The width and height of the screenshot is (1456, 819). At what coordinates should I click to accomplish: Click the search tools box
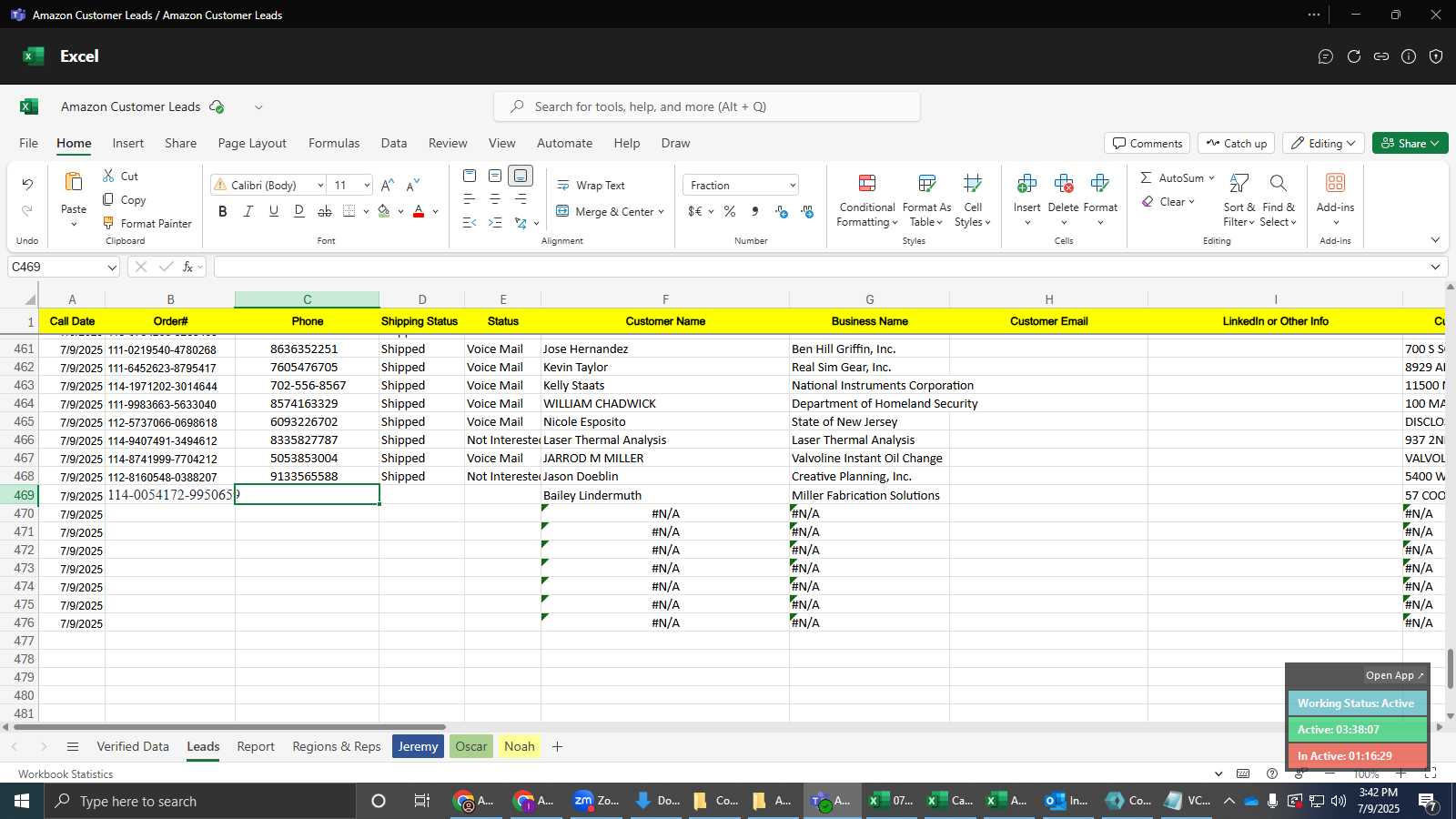[x=707, y=106]
